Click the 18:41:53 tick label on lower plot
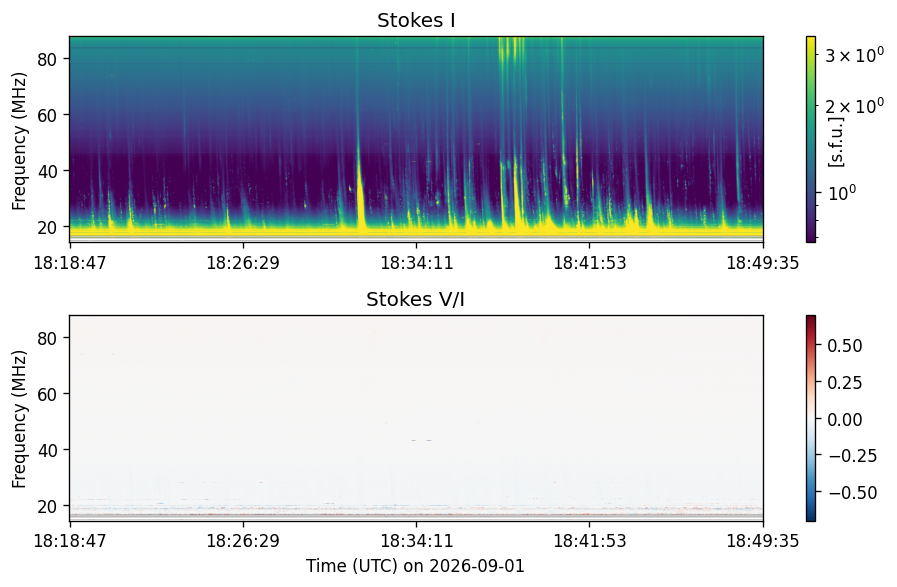897x587 pixels. coord(590,541)
